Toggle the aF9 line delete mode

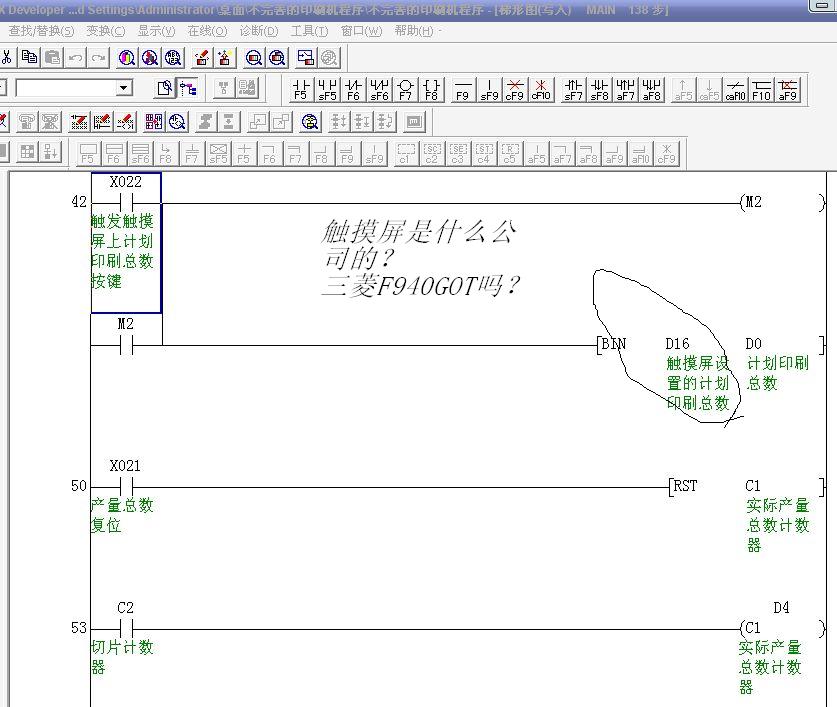click(788, 89)
